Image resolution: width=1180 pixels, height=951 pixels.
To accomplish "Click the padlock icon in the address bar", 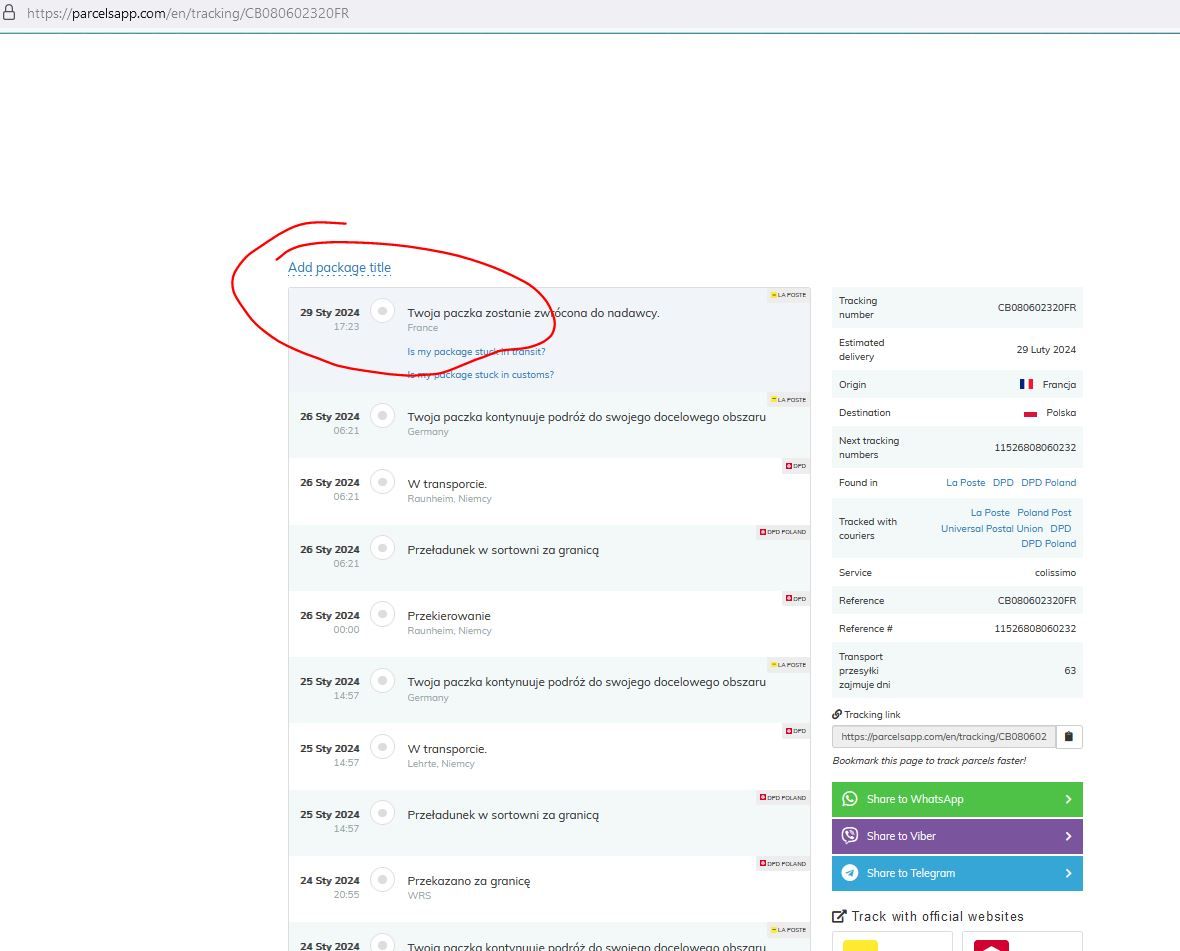I will click(x=10, y=13).
